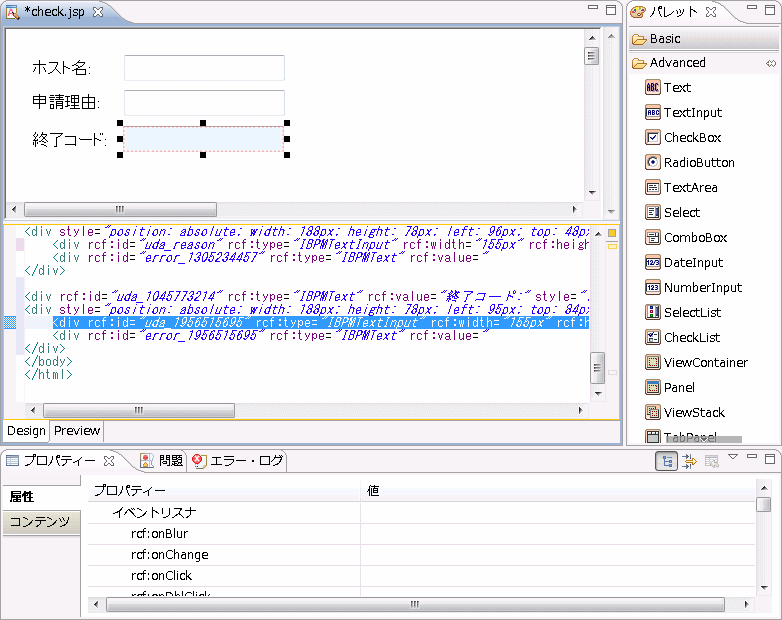Click the ホスト名 text input field

point(204,68)
